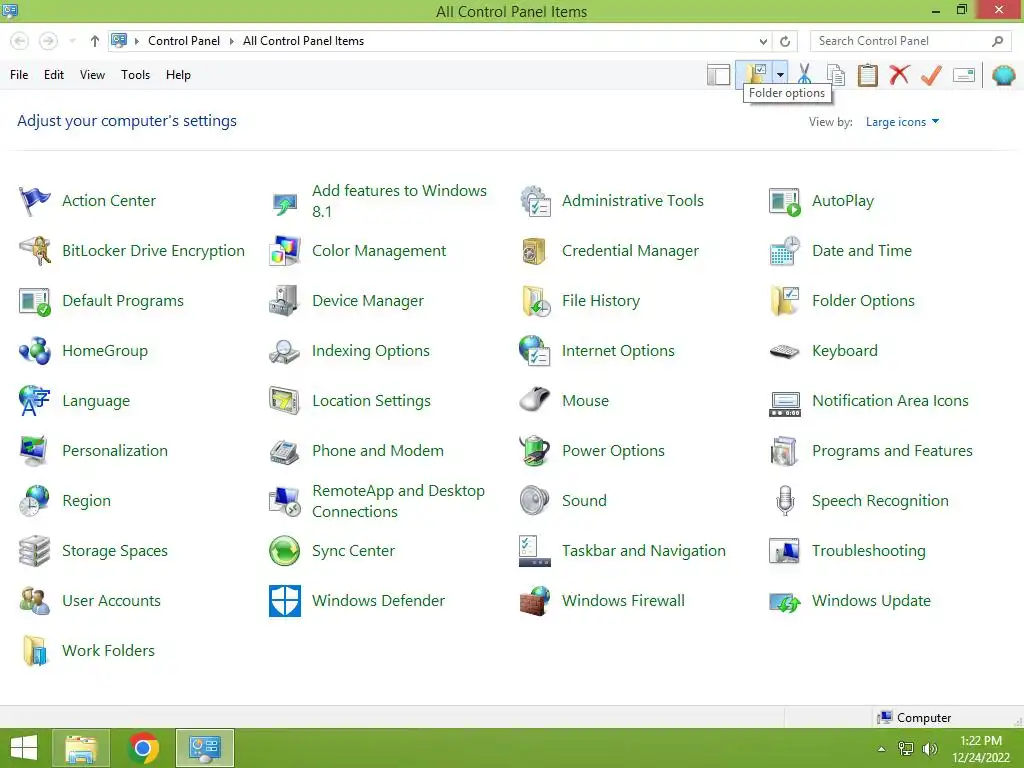1024x768 pixels.
Task: Open the Date and Time icon
Action: click(784, 251)
